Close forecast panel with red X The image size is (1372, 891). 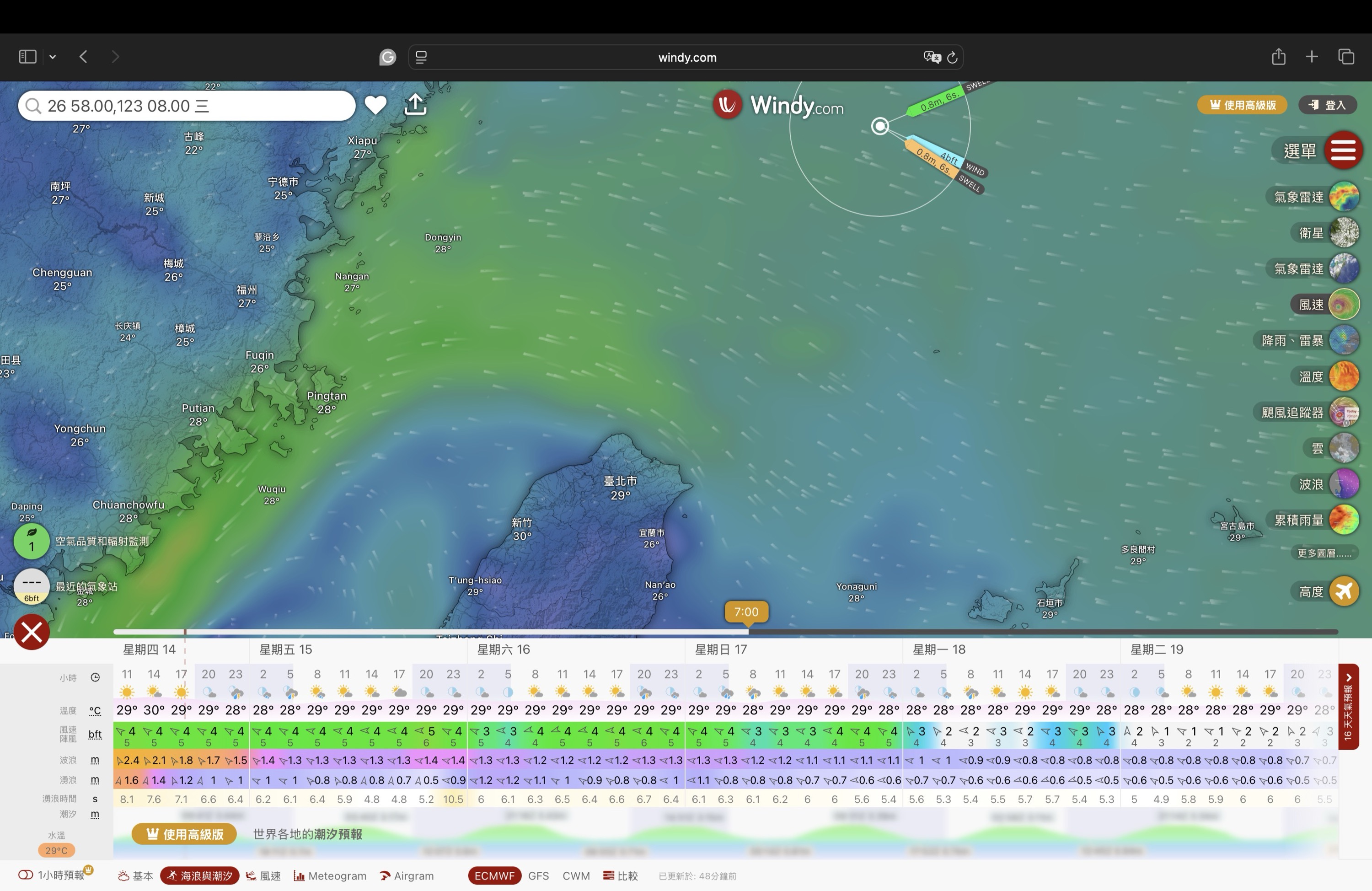pyautogui.click(x=32, y=632)
